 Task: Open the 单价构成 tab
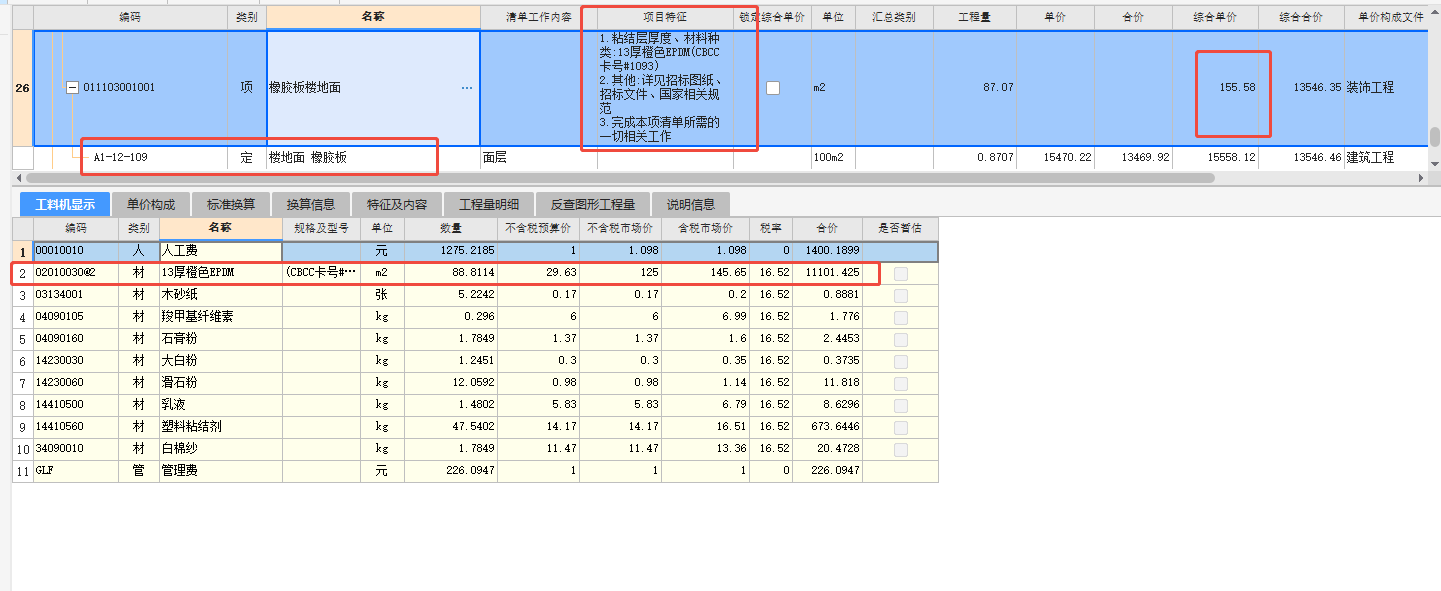[150, 204]
